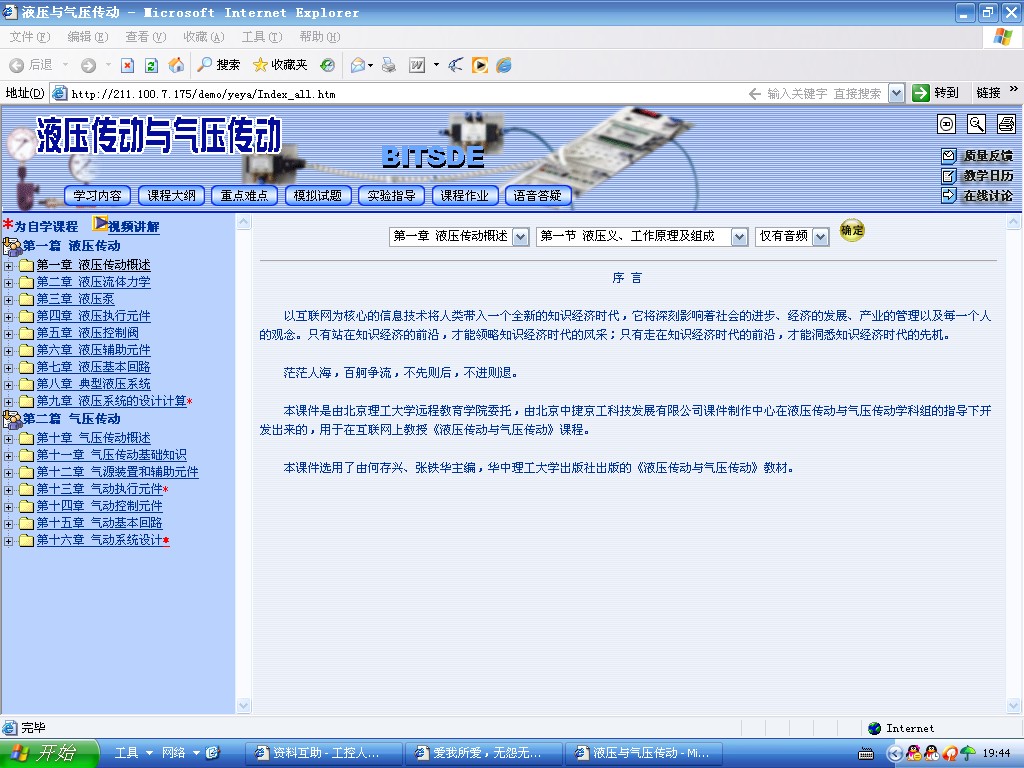Expand the 第十三章 气动执行元件 tree node
1024x768 pixels.
[9, 490]
